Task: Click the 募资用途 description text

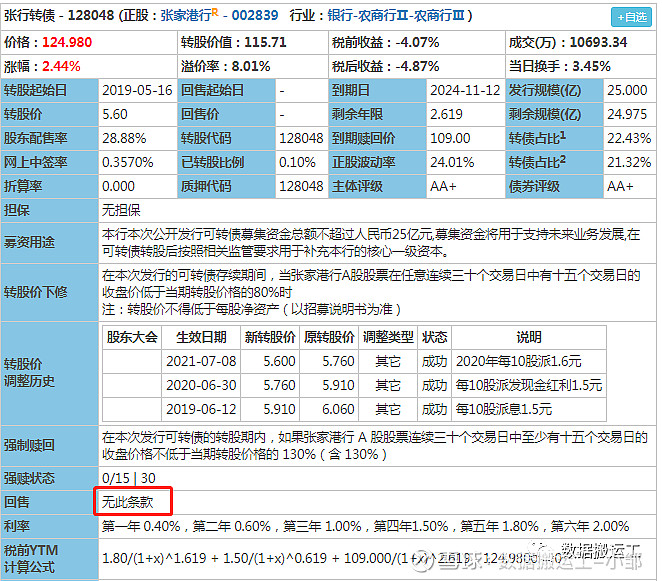Action: [371, 243]
